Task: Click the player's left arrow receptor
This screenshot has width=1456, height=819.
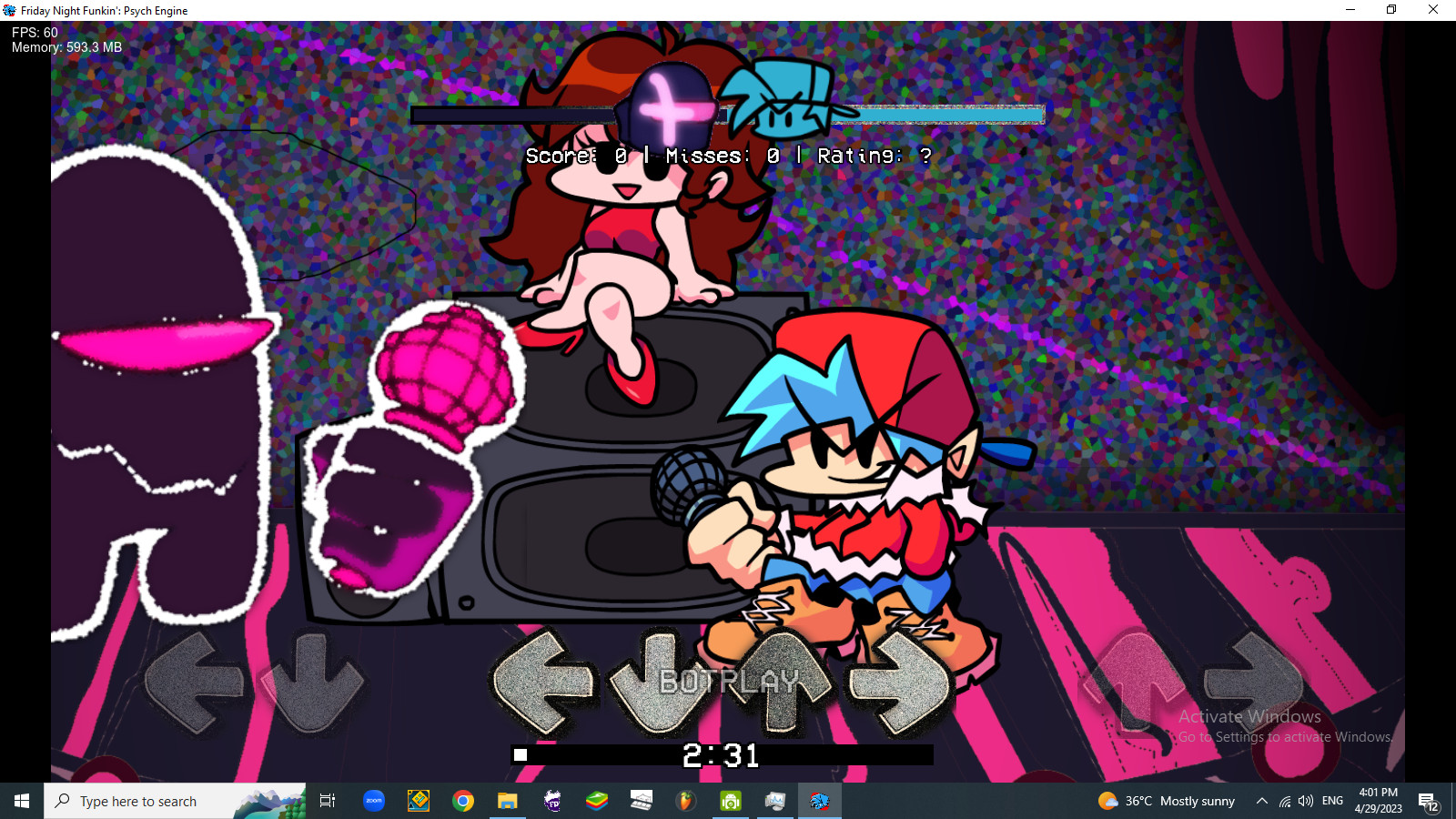Action: click(x=543, y=681)
